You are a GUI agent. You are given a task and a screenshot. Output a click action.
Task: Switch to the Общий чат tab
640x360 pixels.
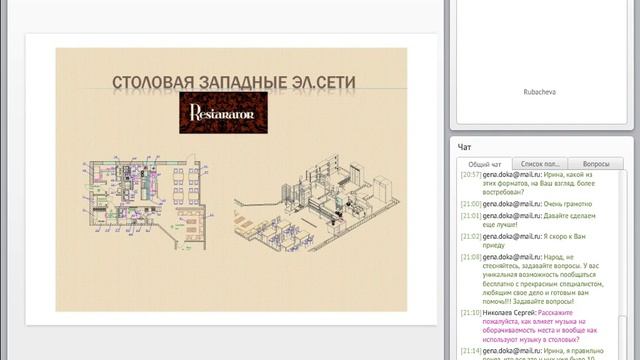click(x=484, y=164)
